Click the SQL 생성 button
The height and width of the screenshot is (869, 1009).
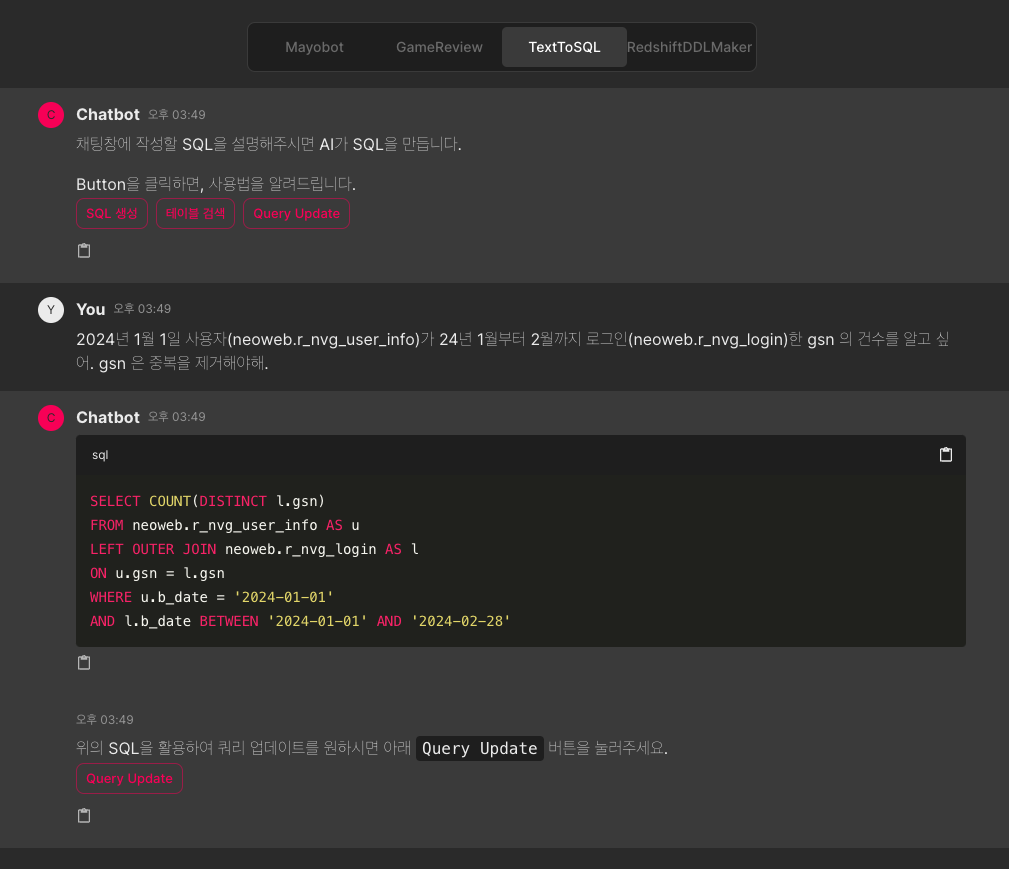[112, 214]
